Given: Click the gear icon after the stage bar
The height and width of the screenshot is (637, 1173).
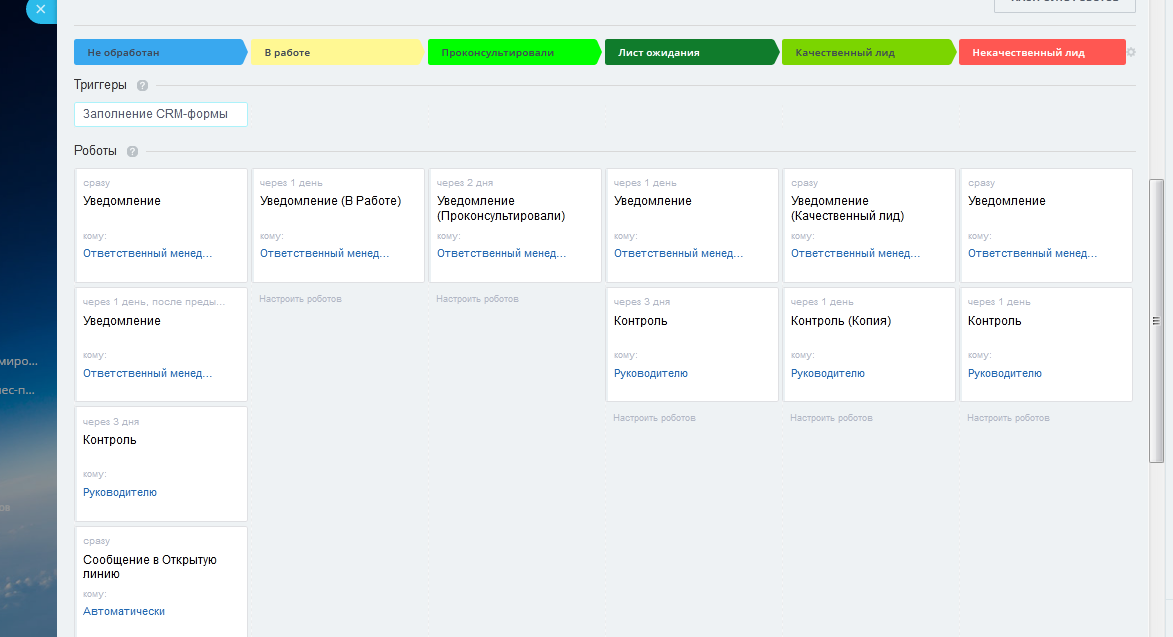Looking at the screenshot, I should [1131, 52].
